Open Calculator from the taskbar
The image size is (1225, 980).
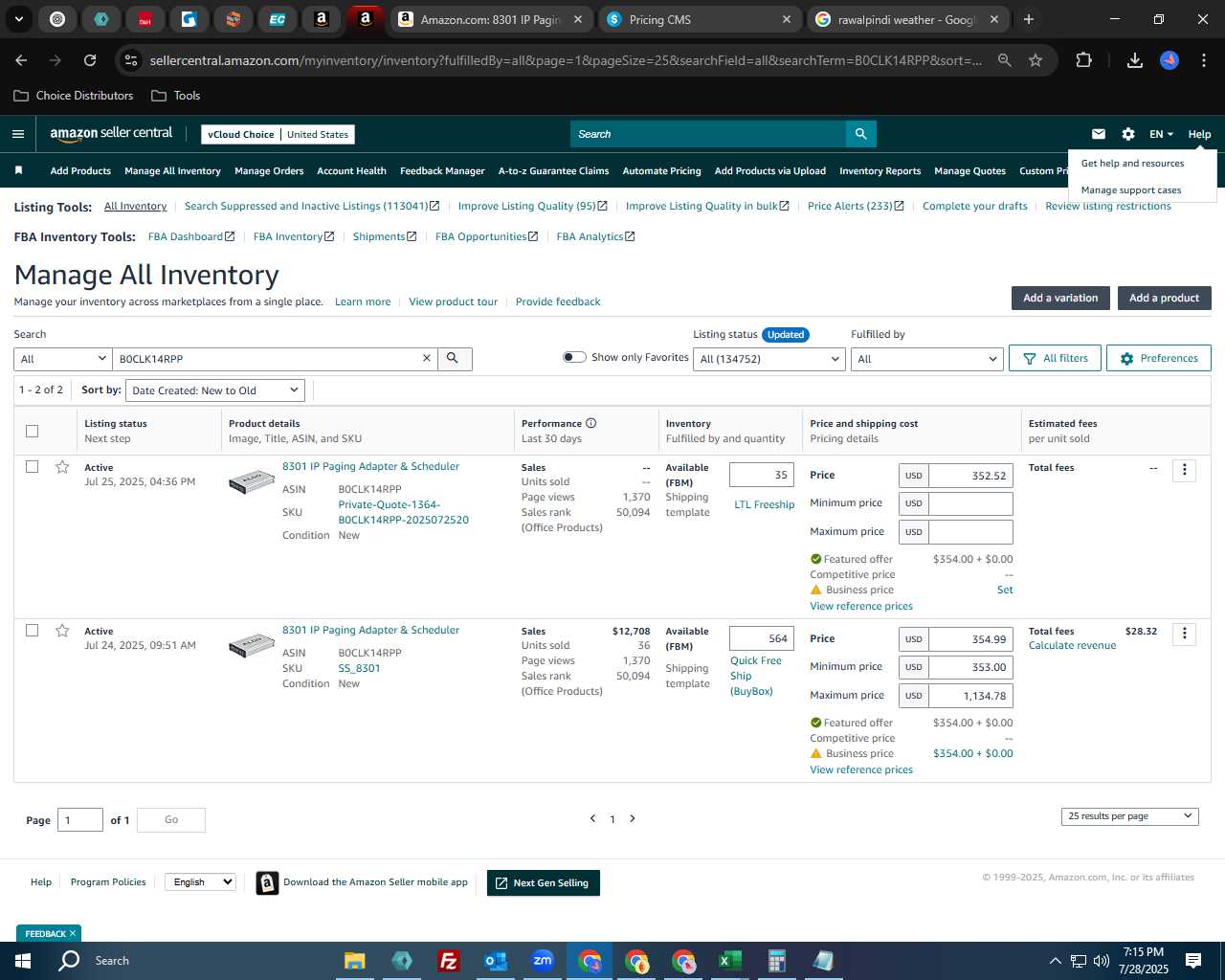pos(776,961)
